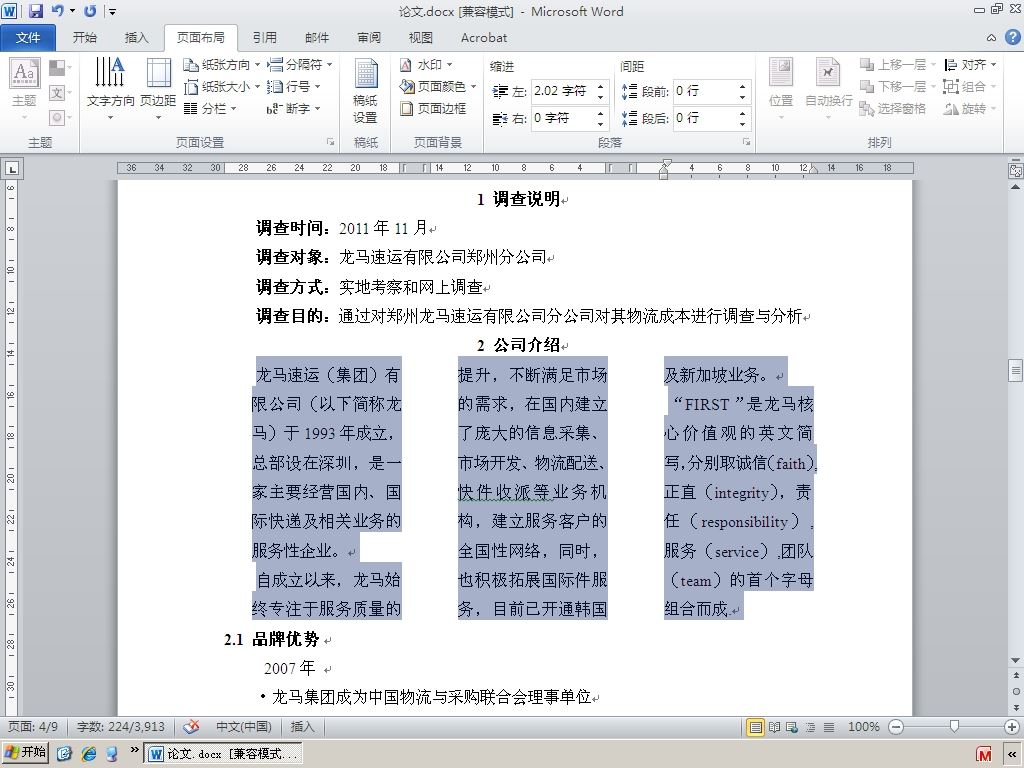Switch to Draft view icon

[829, 727]
